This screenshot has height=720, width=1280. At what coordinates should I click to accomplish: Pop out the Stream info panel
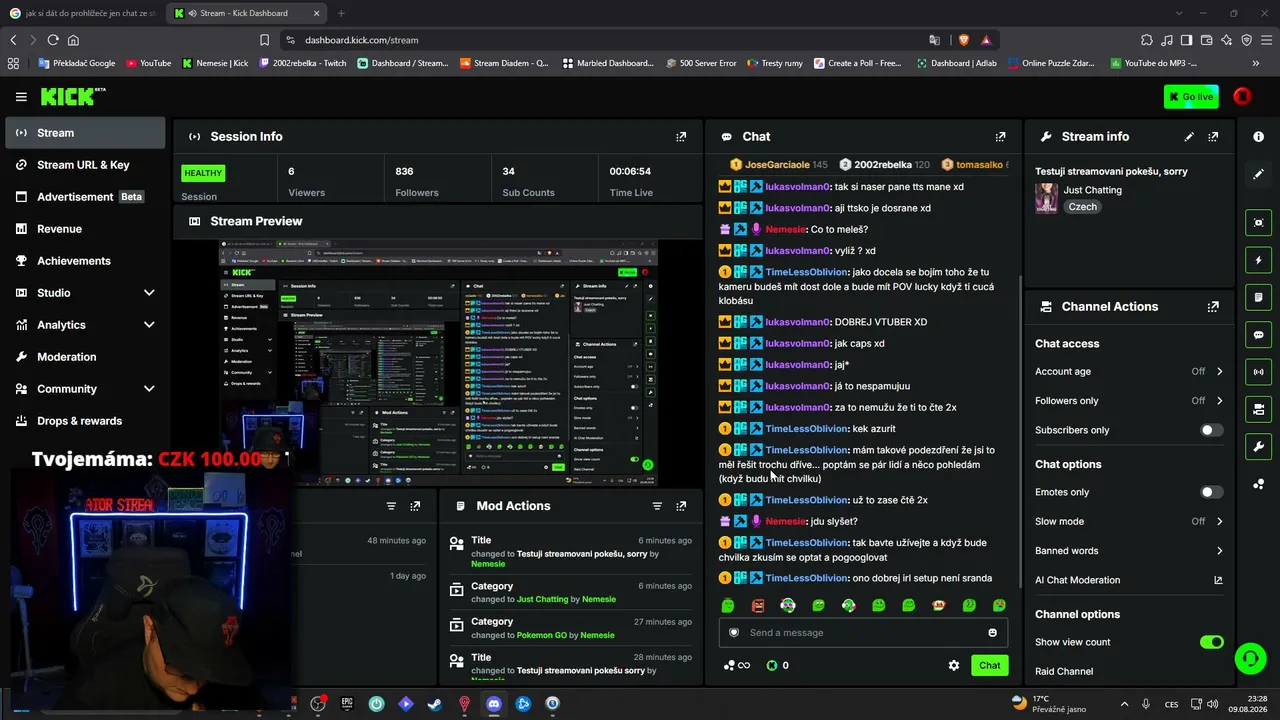click(x=1213, y=137)
